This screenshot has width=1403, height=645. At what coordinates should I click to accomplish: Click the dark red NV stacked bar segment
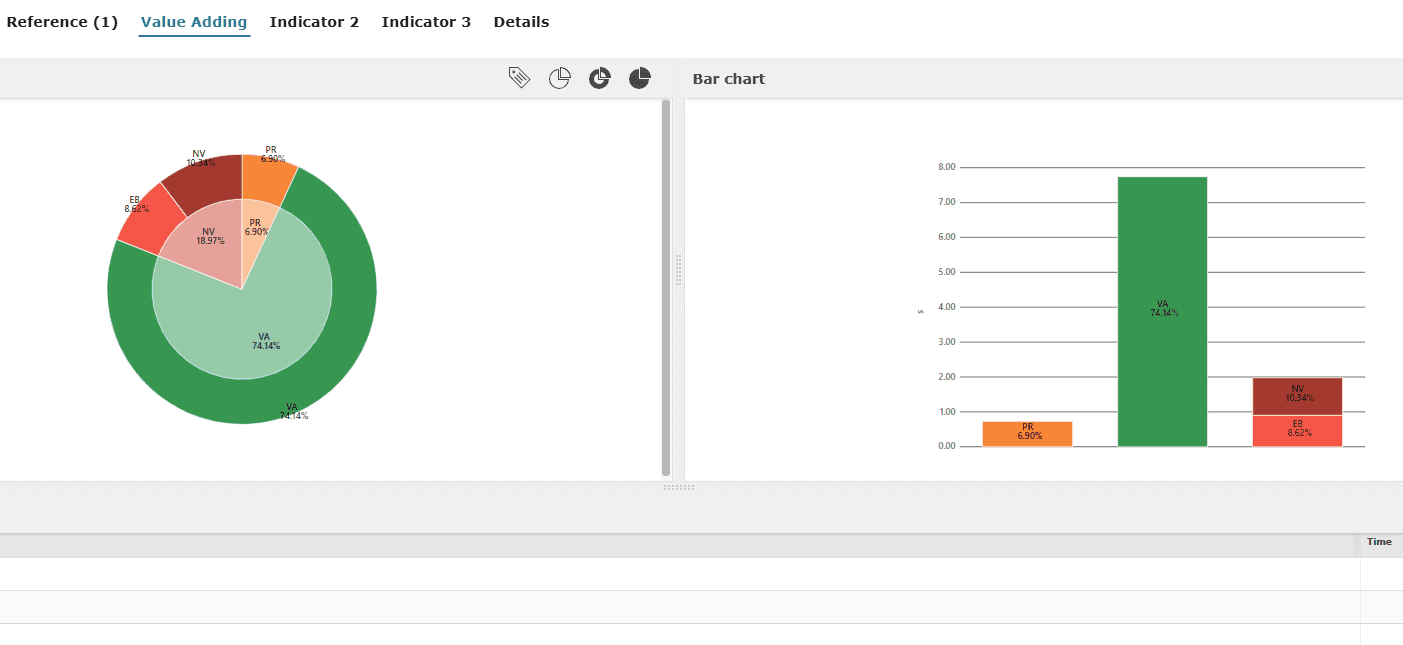click(x=1297, y=396)
